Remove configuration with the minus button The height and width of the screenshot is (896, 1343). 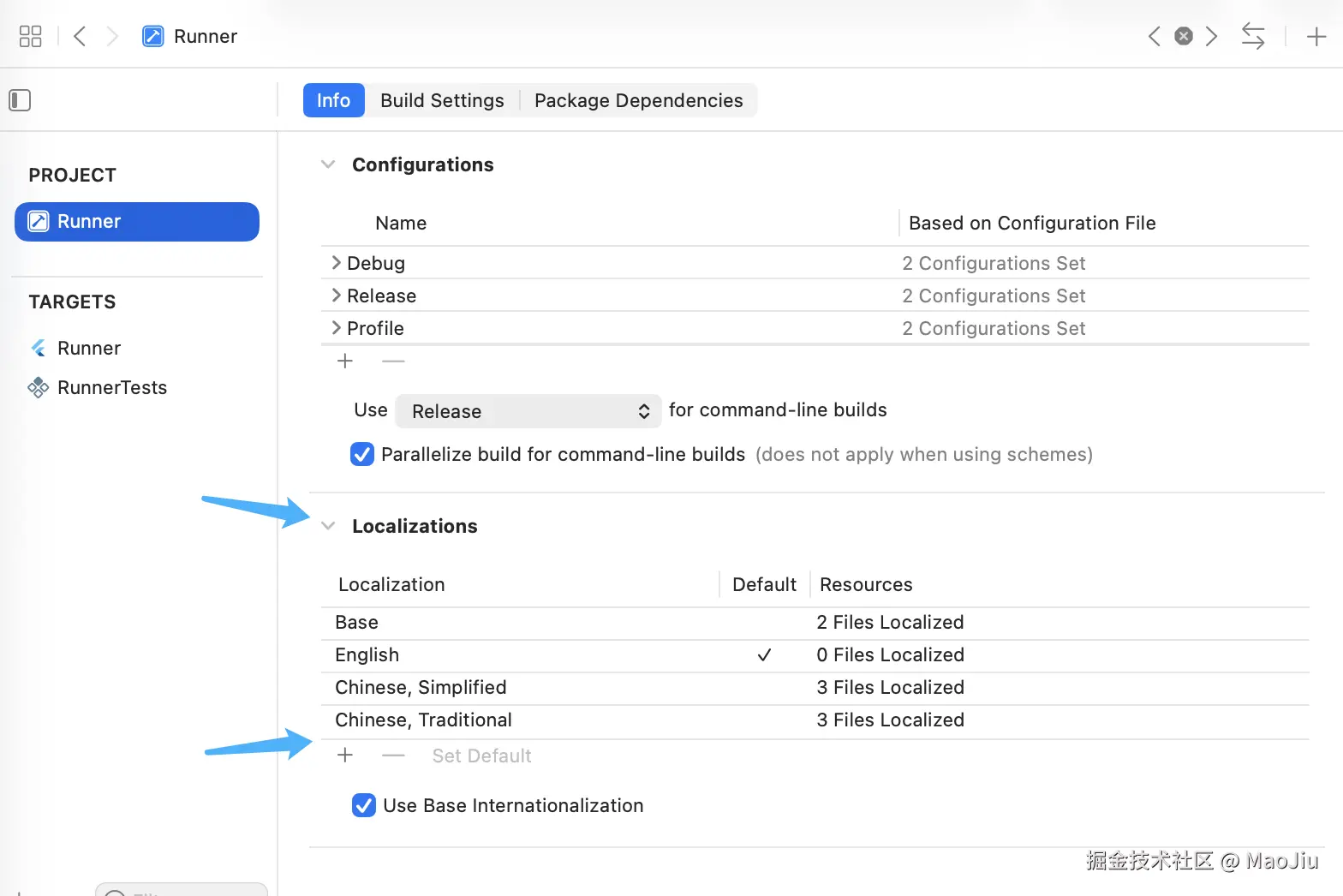point(393,361)
